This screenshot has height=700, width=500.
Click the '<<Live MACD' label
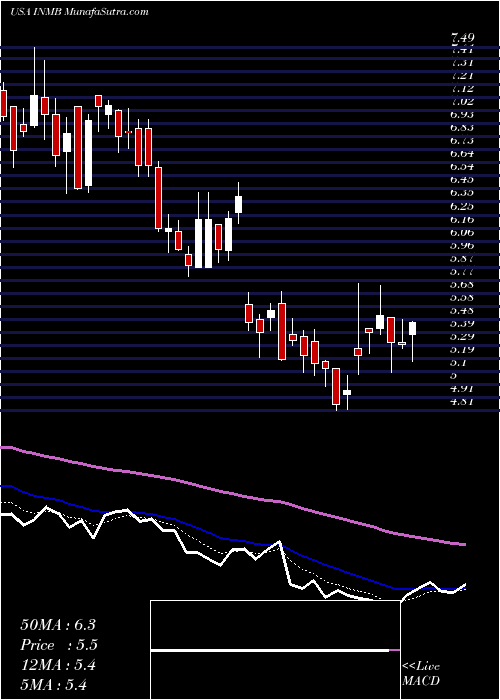point(421,674)
